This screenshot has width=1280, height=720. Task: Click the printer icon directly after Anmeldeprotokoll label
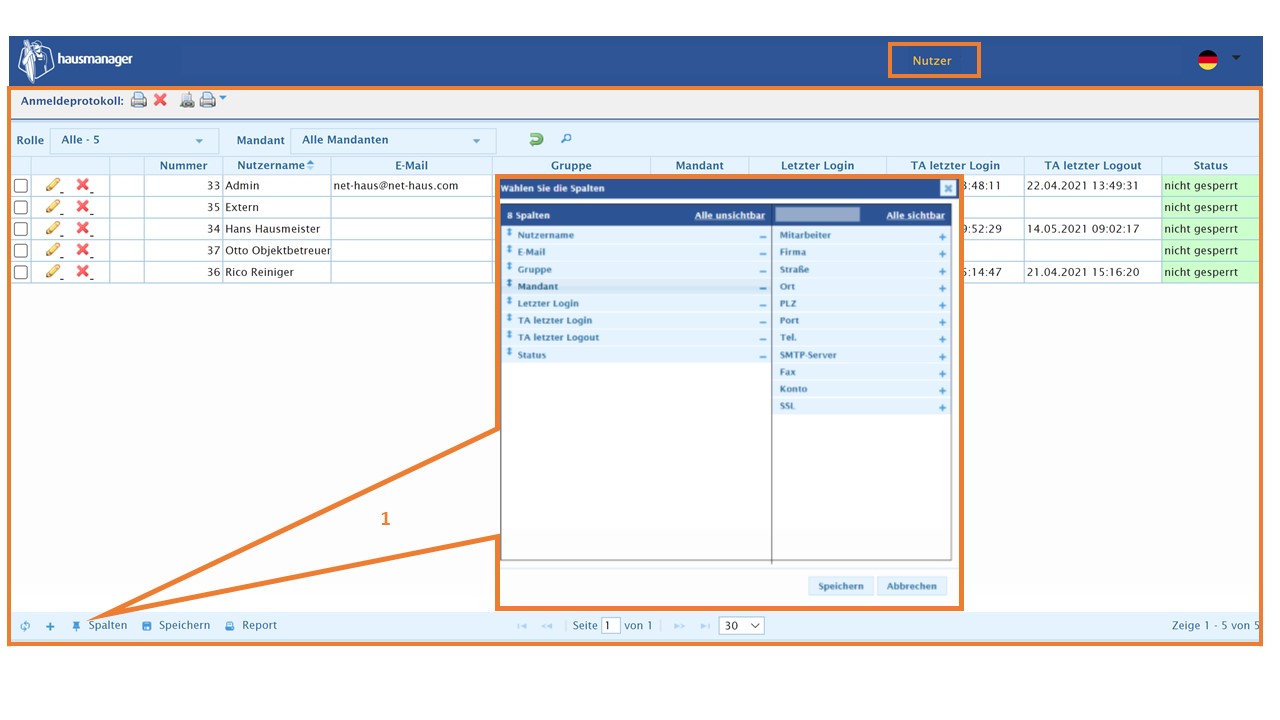point(139,100)
